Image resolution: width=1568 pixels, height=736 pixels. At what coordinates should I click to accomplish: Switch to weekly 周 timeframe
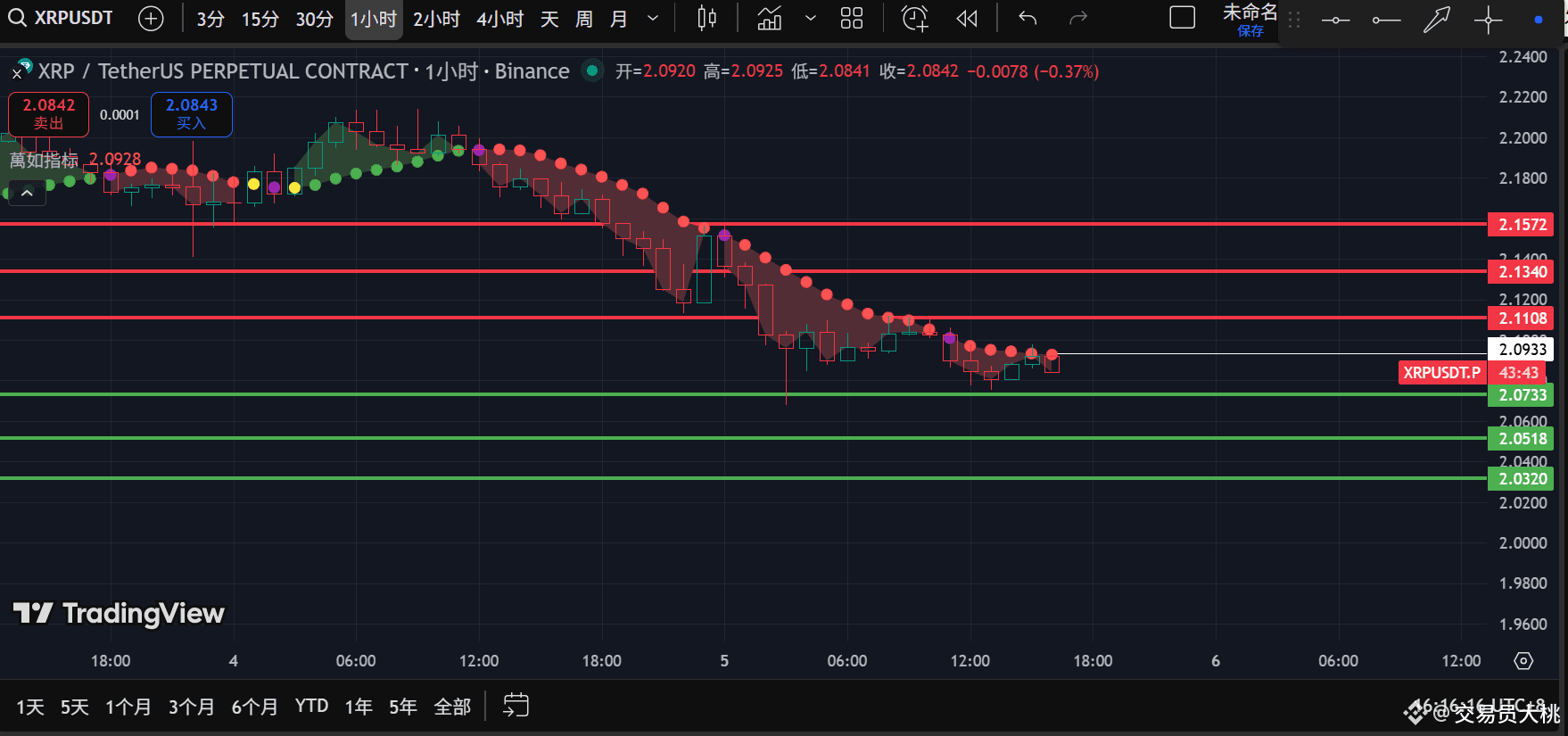(584, 19)
